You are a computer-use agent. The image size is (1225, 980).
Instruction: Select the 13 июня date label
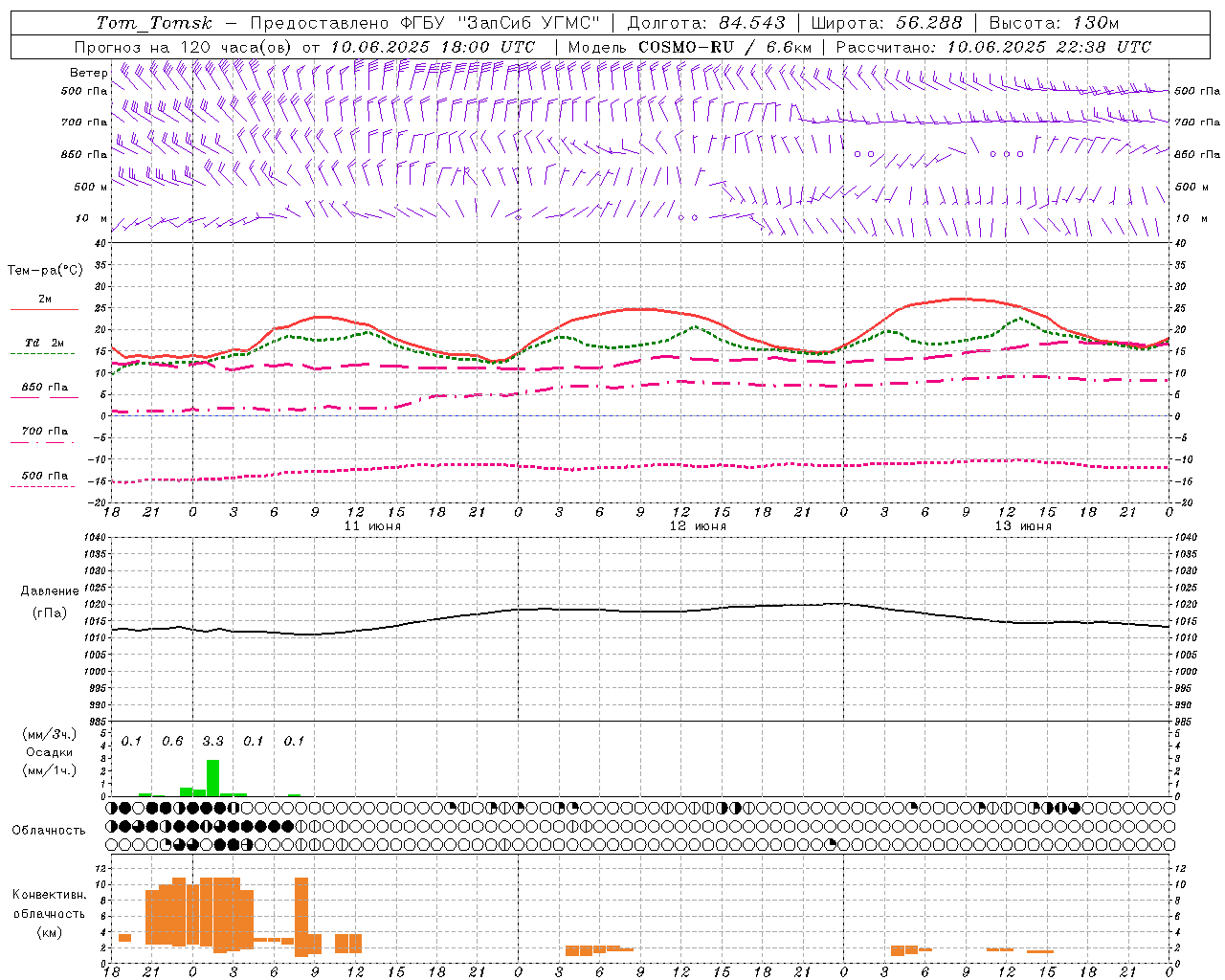1023,526
